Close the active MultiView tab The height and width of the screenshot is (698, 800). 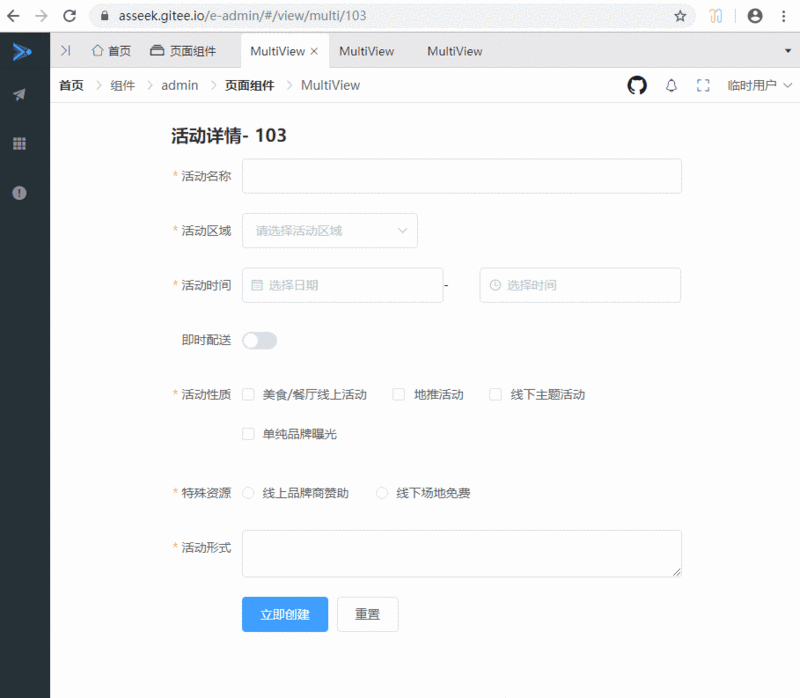coord(314,51)
